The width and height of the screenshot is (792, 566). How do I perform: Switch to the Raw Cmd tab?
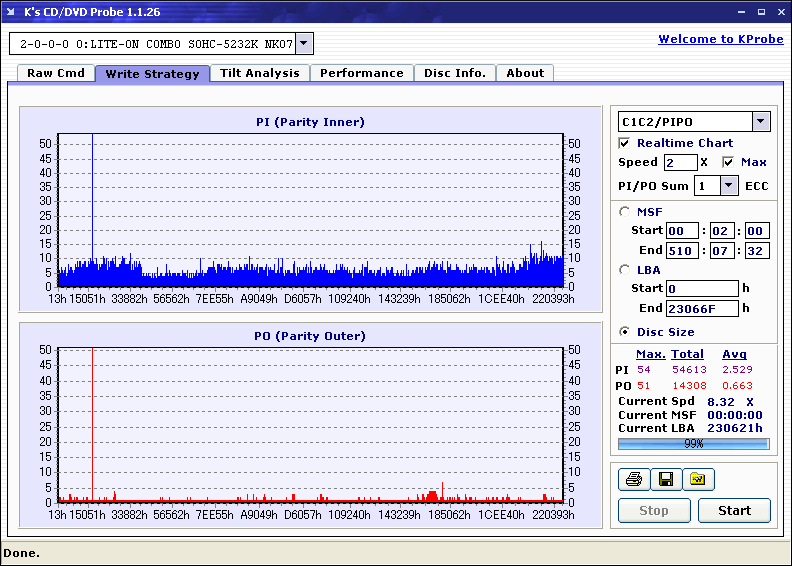coord(56,73)
